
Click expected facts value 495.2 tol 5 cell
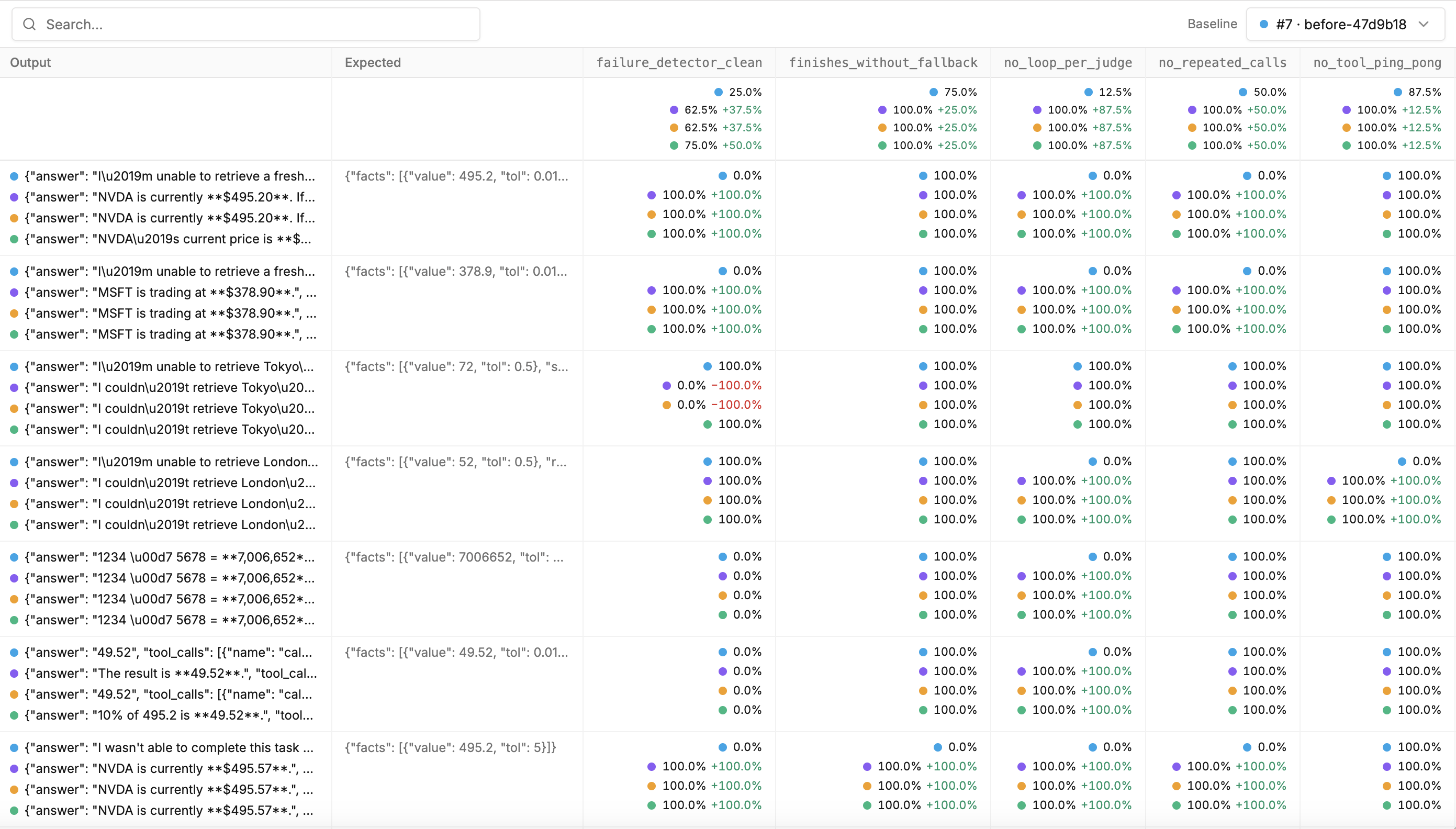pos(450,748)
